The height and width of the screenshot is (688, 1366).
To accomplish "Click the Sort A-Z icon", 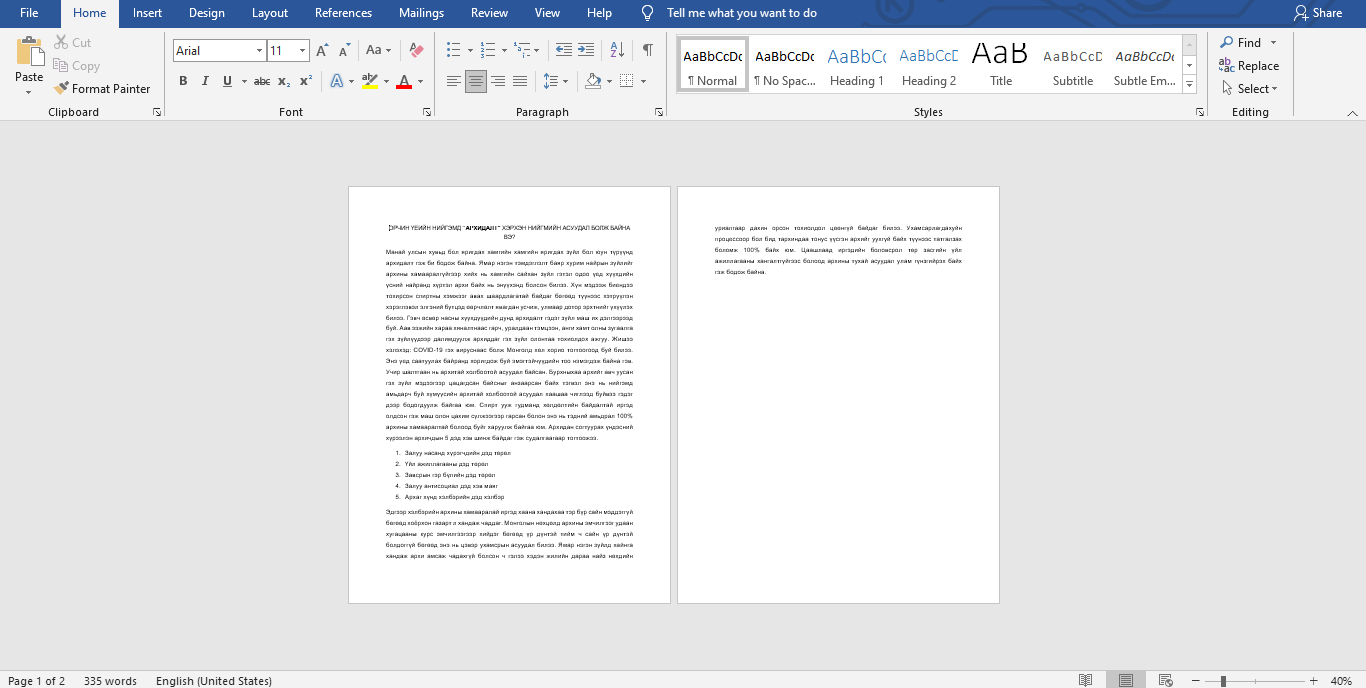I will pyautogui.click(x=617, y=50).
